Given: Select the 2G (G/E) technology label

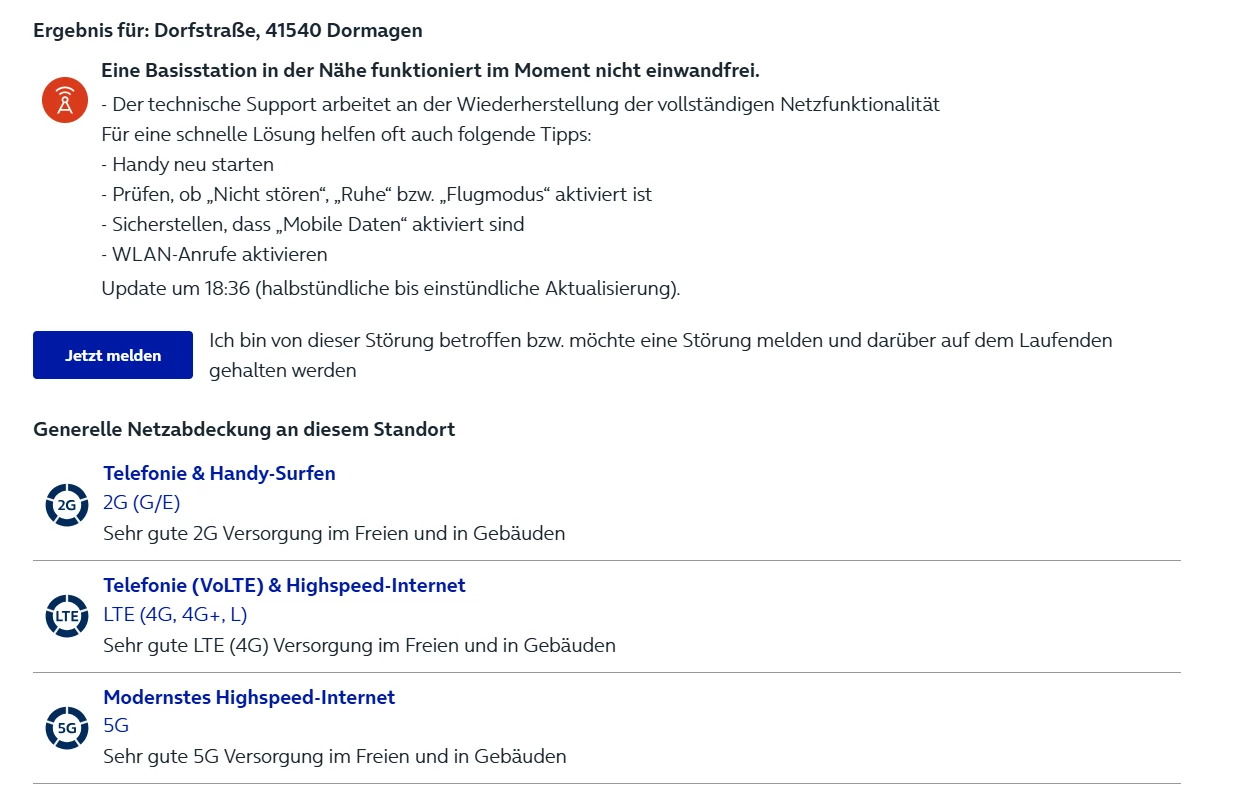Looking at the screenshot, I should coord(141,502).
